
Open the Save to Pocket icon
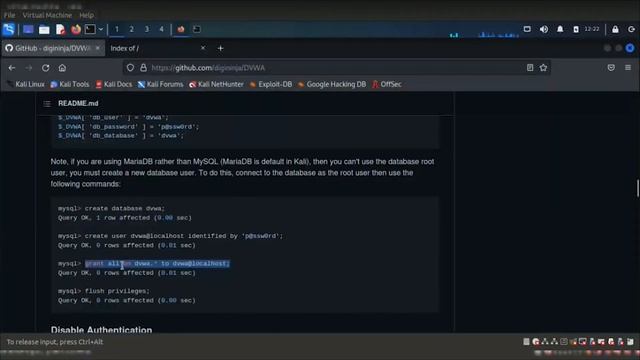(x=611, y=68)
